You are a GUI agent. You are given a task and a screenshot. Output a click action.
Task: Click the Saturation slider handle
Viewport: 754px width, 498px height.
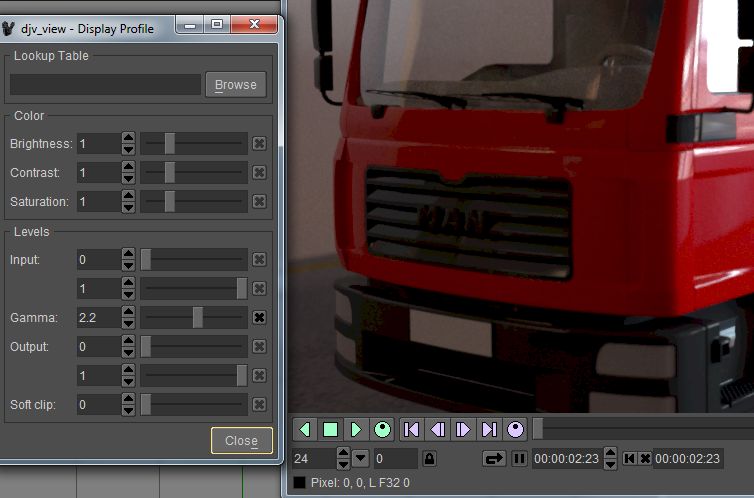(x=170, y=201)
